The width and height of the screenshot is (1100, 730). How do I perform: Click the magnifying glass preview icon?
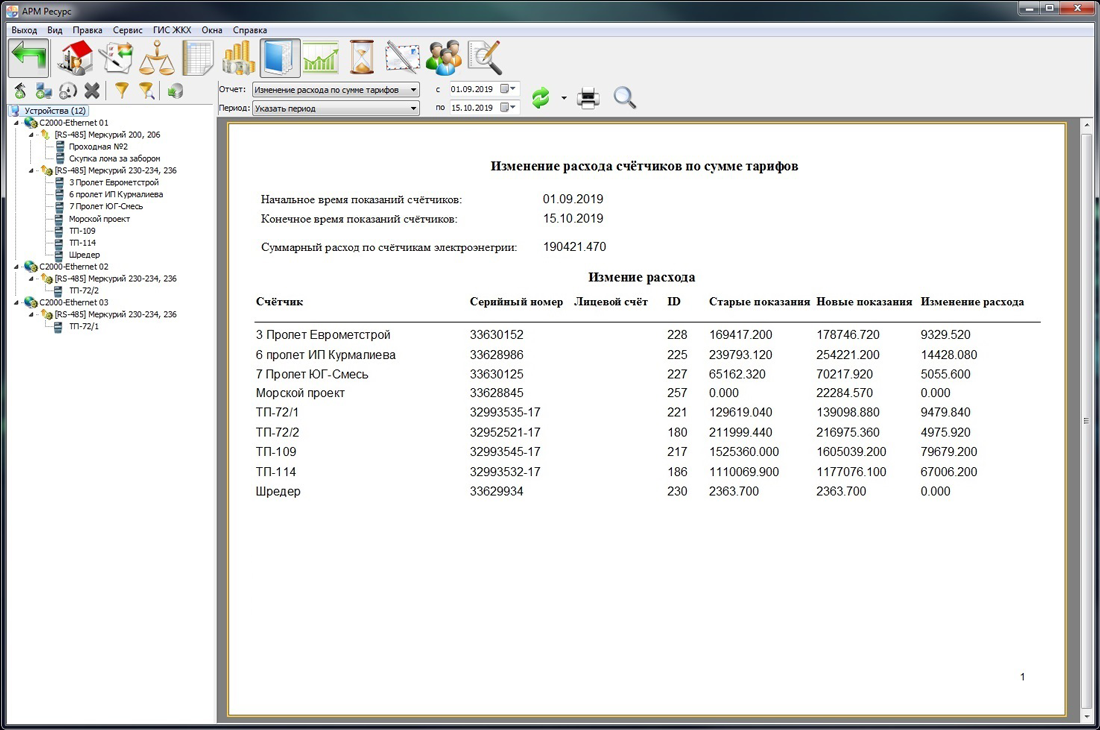click(x=625, y=98)
